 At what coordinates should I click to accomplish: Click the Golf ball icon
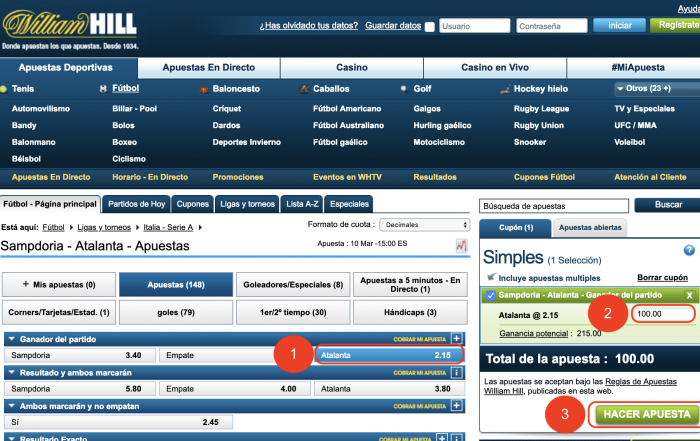[x=404, y=89]
